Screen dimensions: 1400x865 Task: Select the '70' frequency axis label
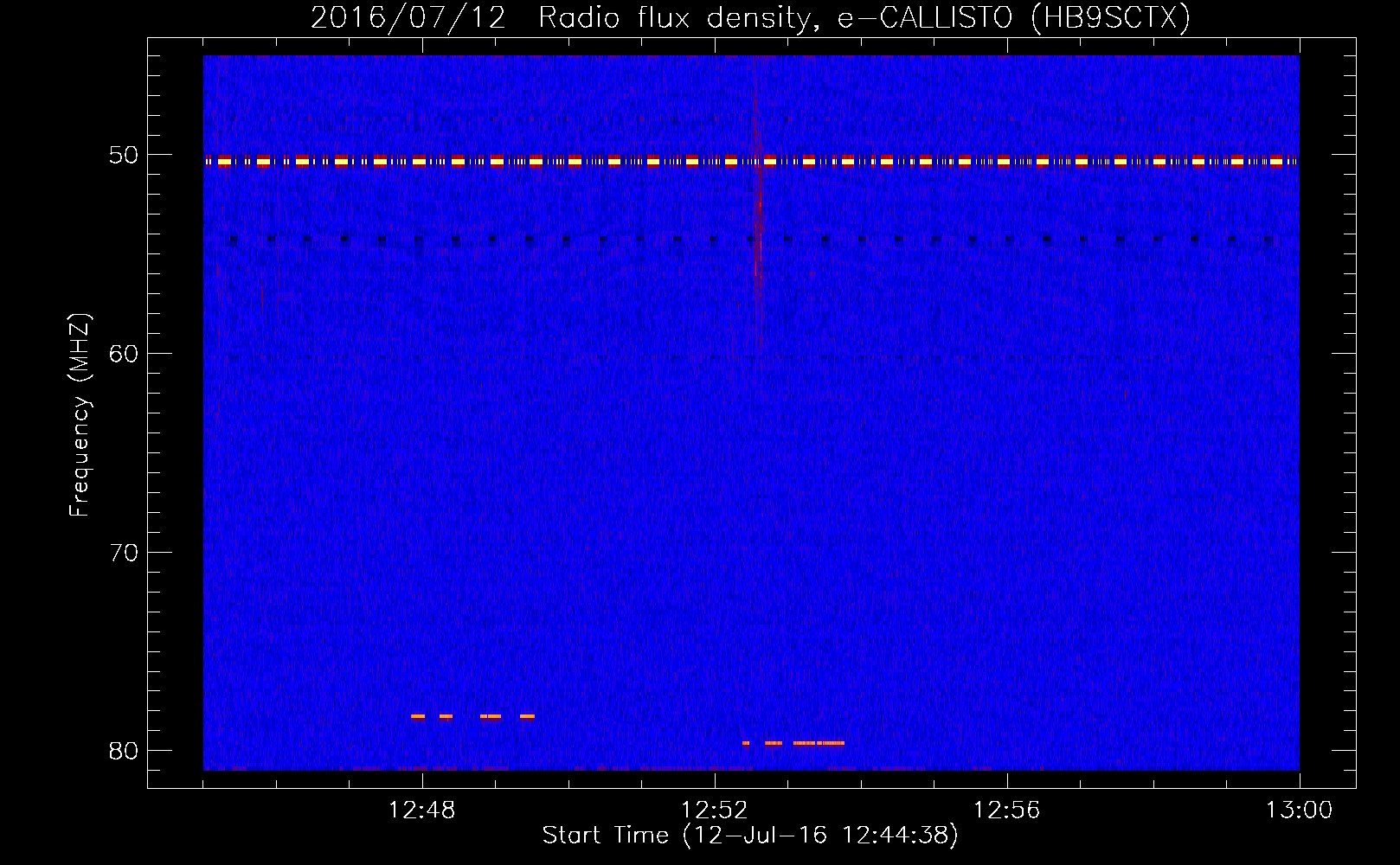point(124,552)
